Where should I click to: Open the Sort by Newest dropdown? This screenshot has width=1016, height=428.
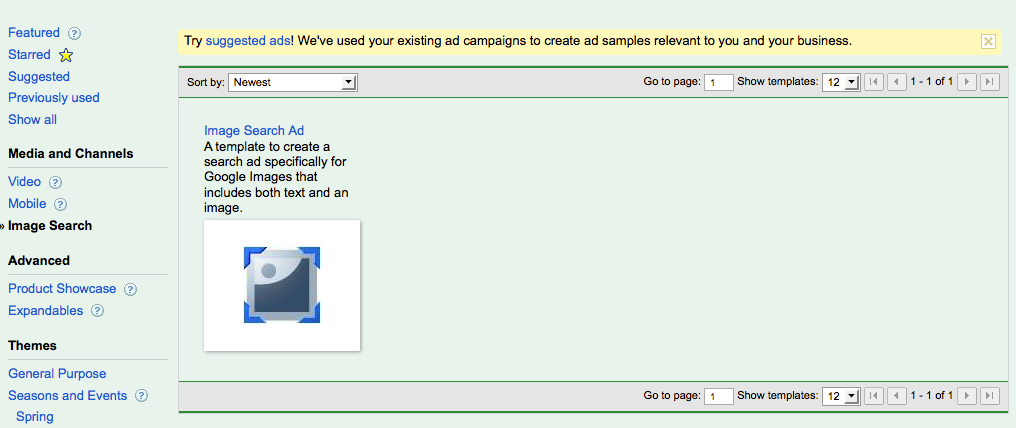(x=293, y=82)
